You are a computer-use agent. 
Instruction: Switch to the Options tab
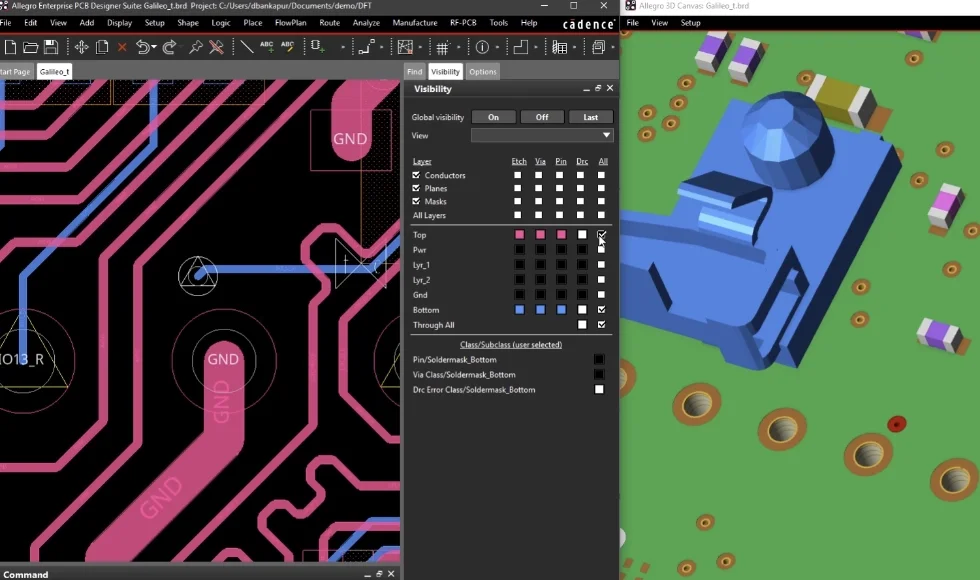point(482,72)
